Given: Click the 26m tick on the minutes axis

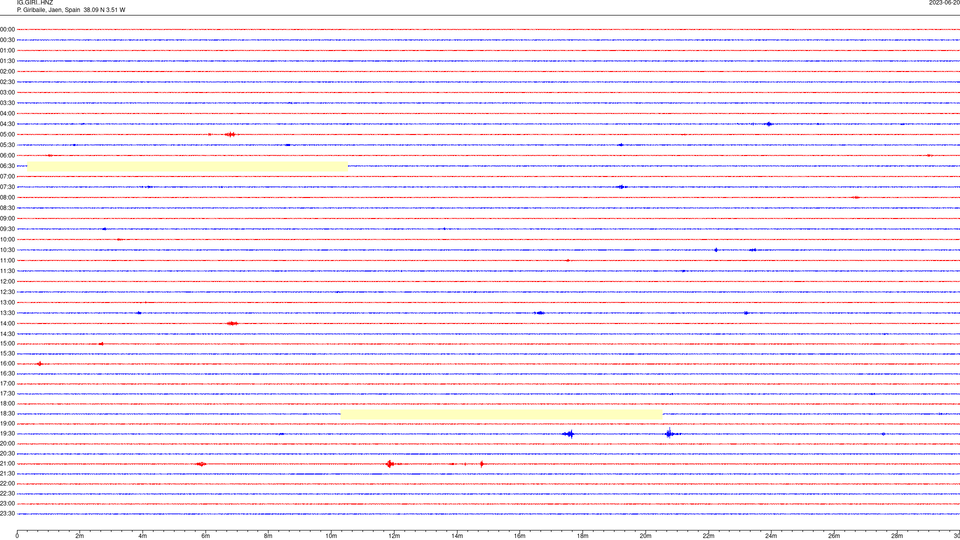Looking at the screenshot, I should tap(834, 536).
